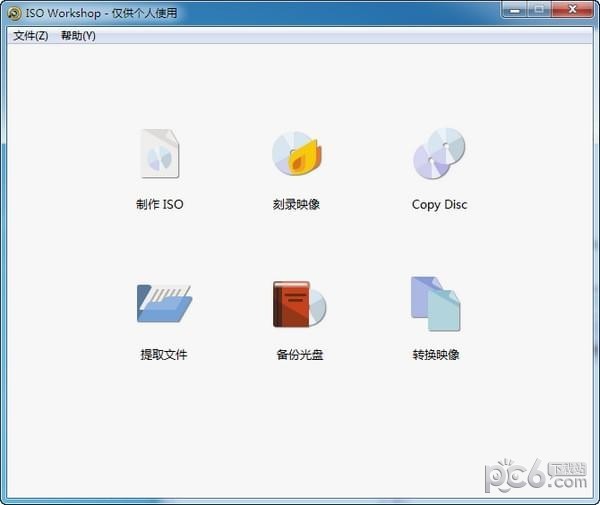Close the ISO Workshop window
Viewport: 600px width, 505px height.
pyautogui.click(x=572, y=10)
